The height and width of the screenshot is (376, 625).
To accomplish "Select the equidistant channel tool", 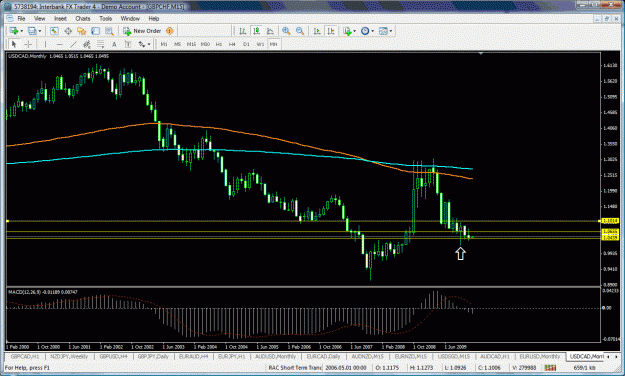I will click(x=87, y=44).
